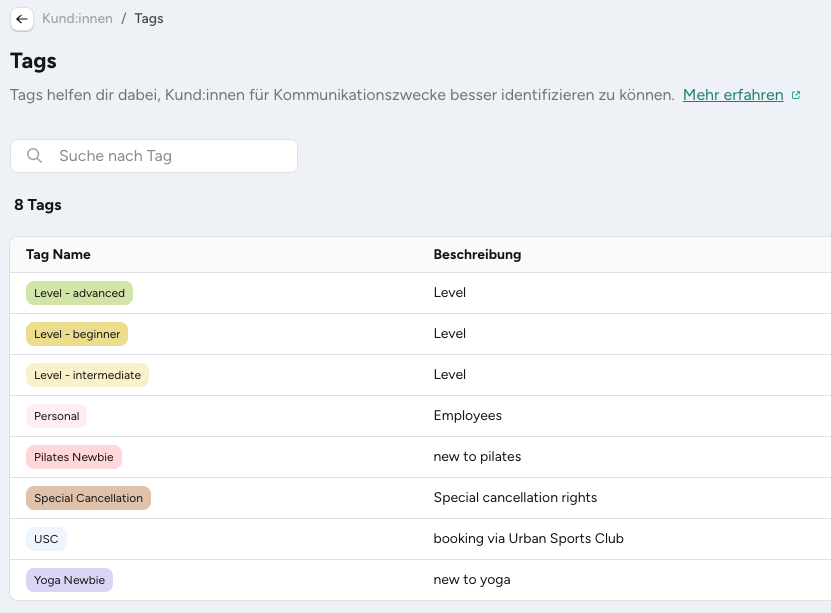Screen dimensions: 831x613
Task: Click the Level description in advanced row
Action: (x=449, y=292)
